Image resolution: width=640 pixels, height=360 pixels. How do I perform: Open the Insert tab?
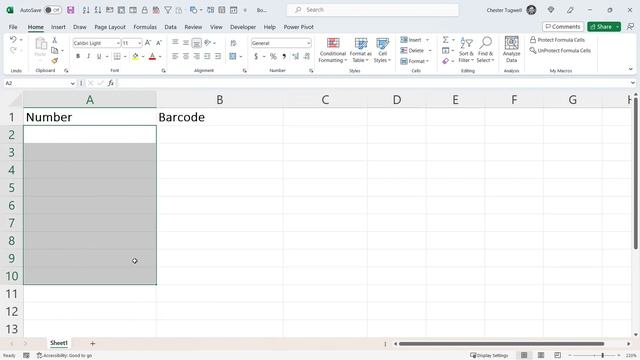click(58, 27)
